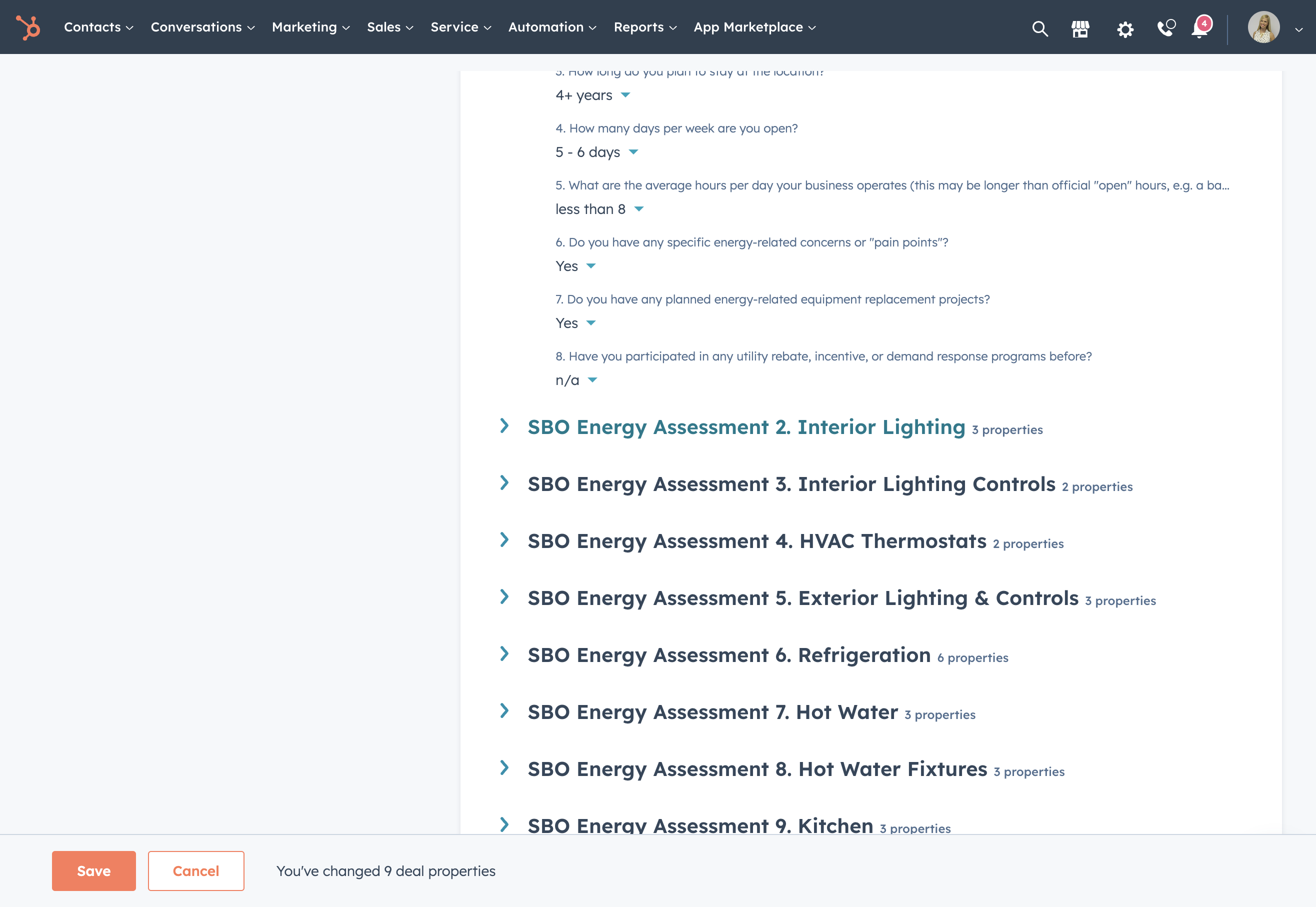Open the settings gear icon
Screen dimensions: 1316x907
point(1125,29)
